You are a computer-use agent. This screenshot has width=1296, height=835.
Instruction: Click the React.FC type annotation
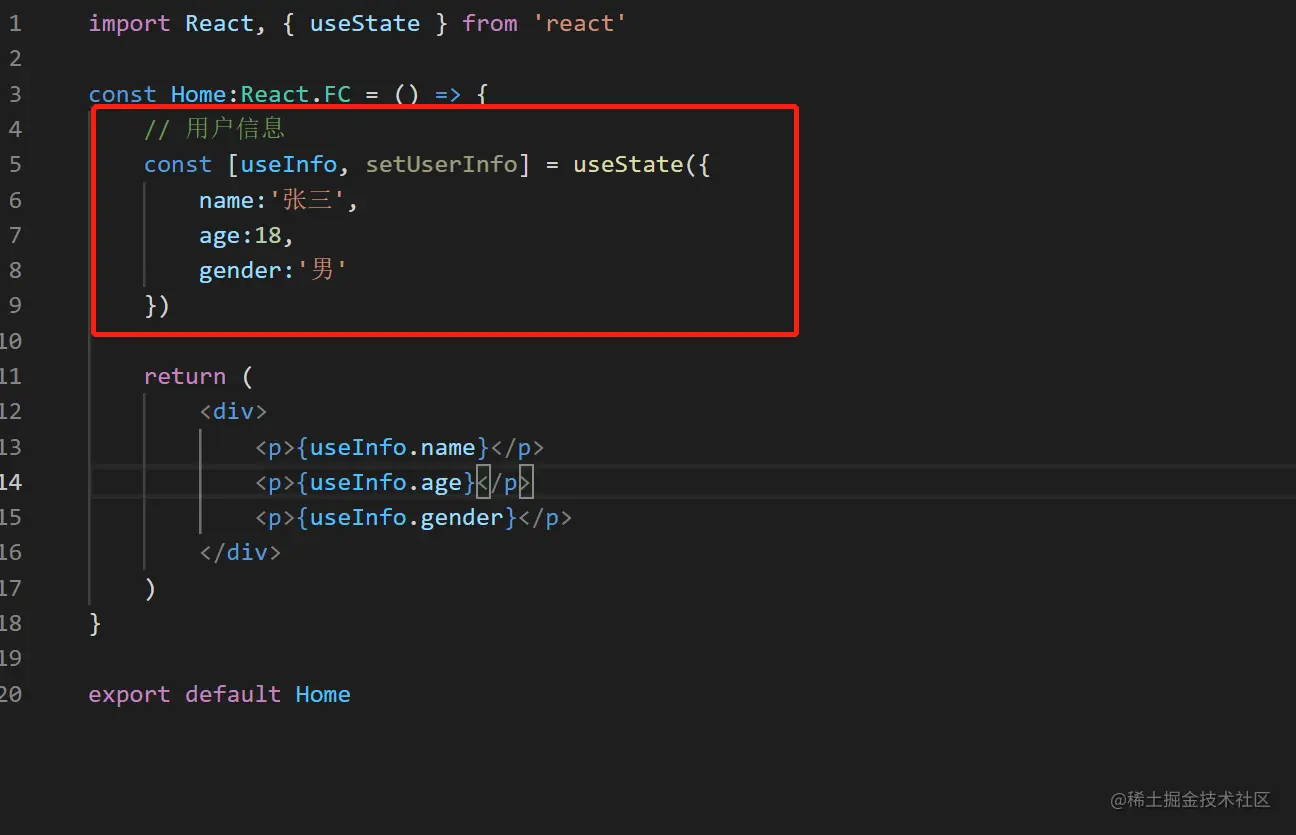[296, 94]
